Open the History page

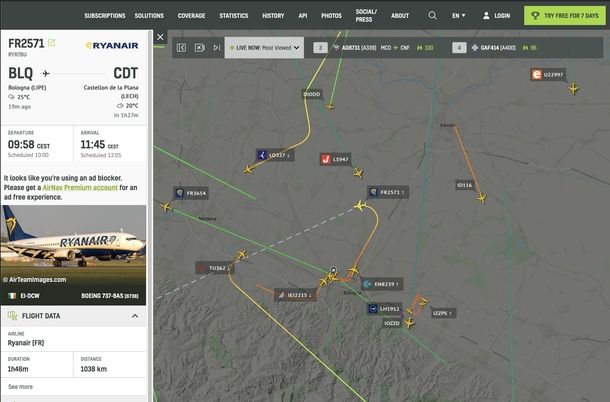pyautogui.click(x=273, y=16)
